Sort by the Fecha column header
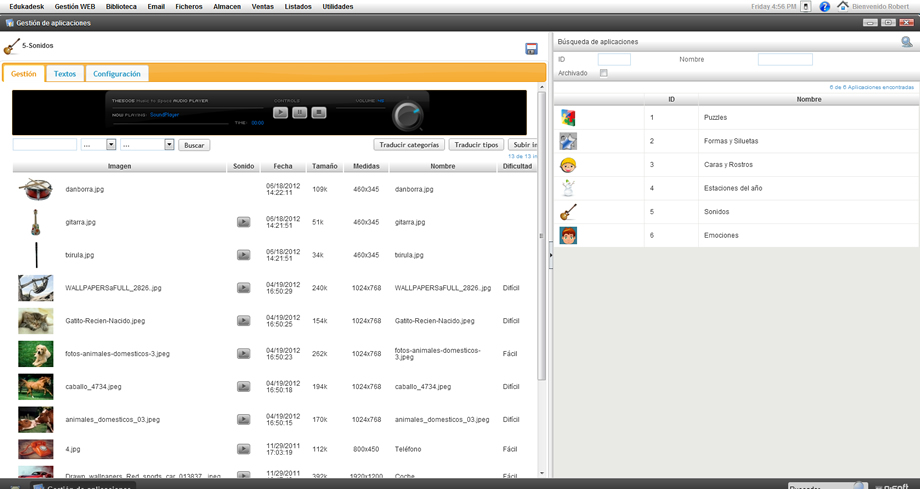The image size is (920, 489). 283,166
